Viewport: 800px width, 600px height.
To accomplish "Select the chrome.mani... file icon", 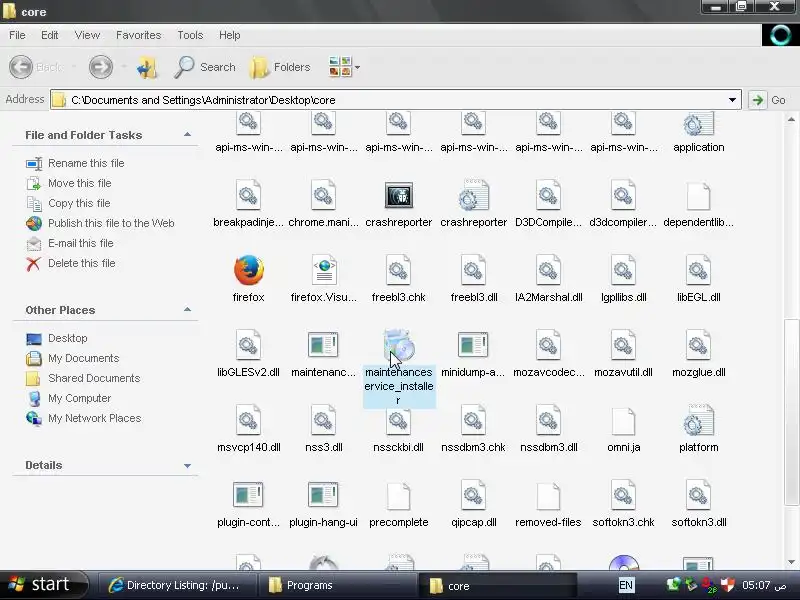I will tap(323, 195).
